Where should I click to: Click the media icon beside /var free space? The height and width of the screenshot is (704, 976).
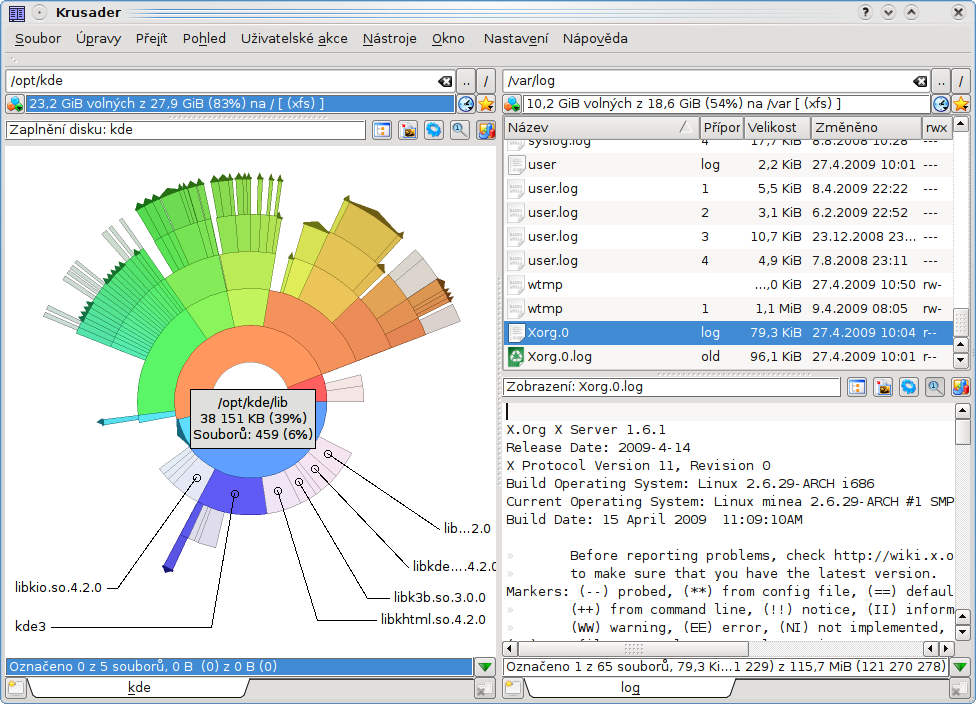[513, 104]
